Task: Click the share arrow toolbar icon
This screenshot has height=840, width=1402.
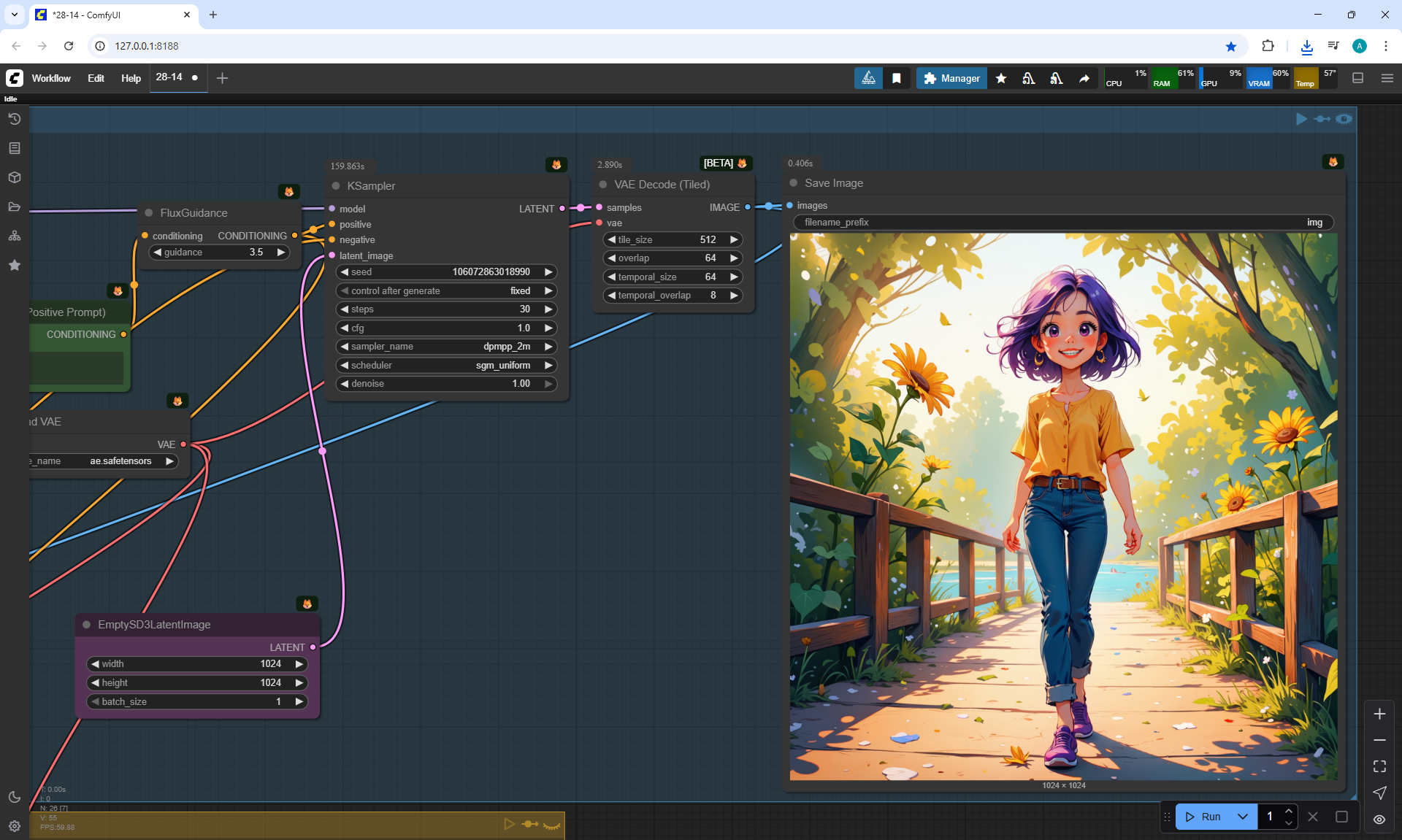Action: point(1084,78)
